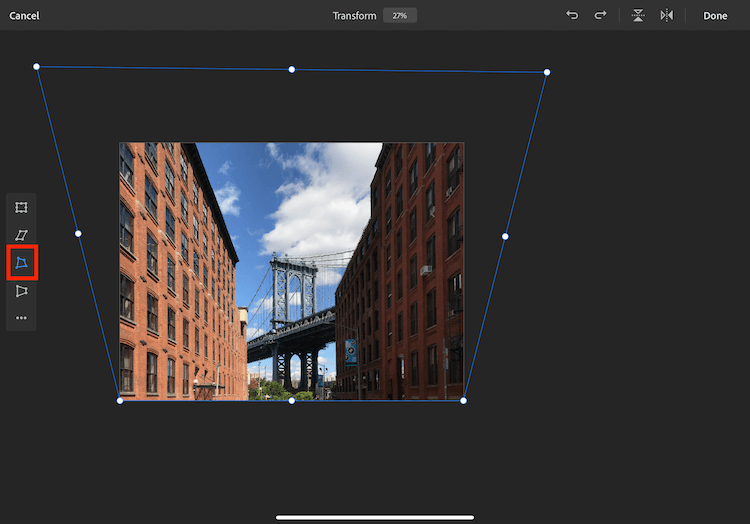Redo the transform step
This screenshot has width=750, height=524.
600,15
